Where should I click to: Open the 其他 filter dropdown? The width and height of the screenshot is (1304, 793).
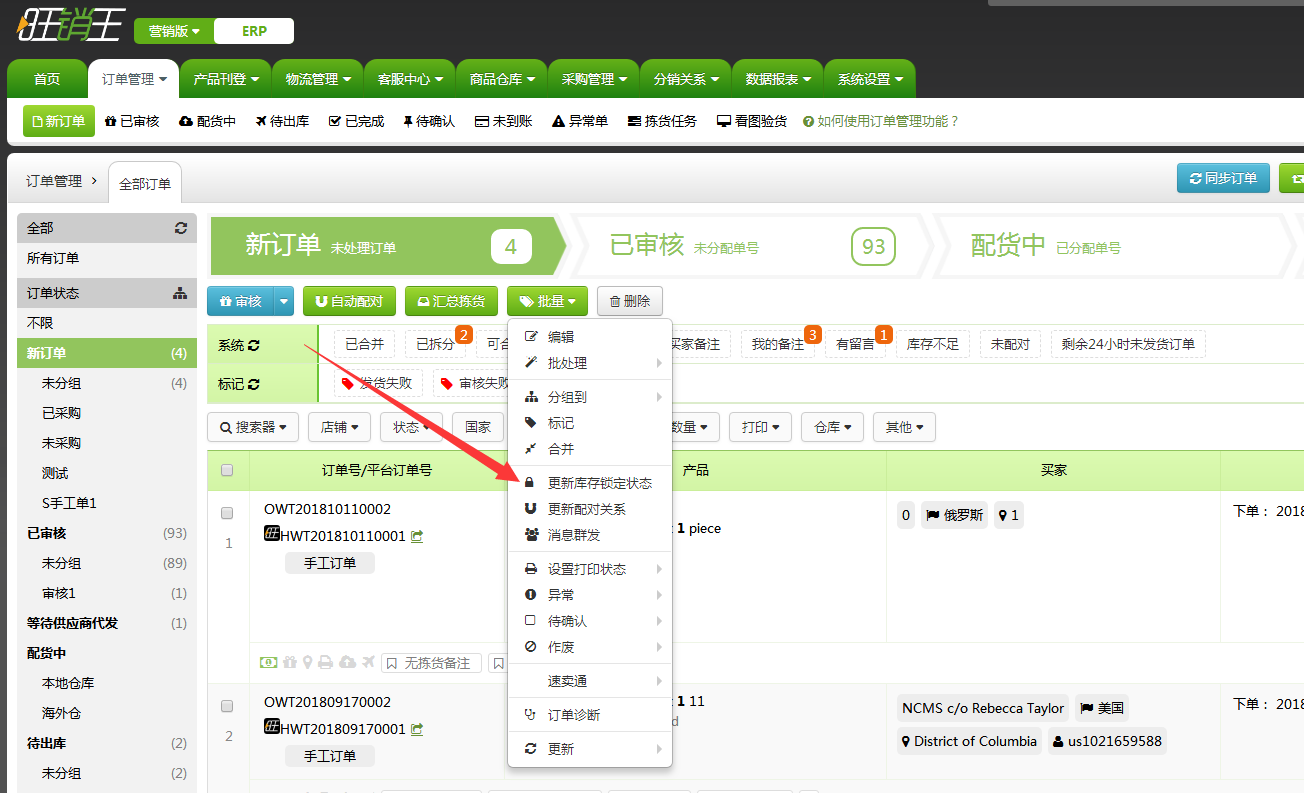click(905, 427)
